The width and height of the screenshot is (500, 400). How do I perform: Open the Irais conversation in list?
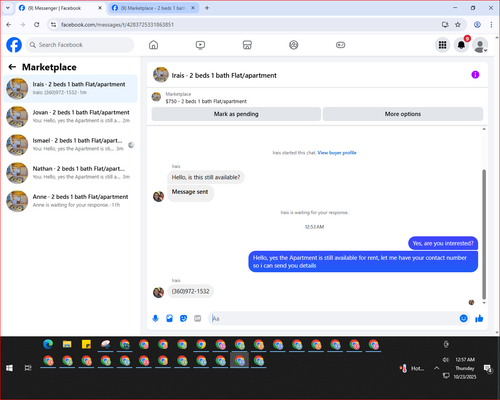[70, 88]
